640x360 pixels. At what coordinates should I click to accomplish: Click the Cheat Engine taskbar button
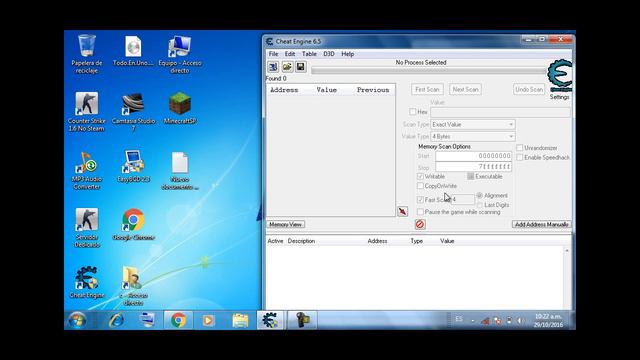(270, 320)
